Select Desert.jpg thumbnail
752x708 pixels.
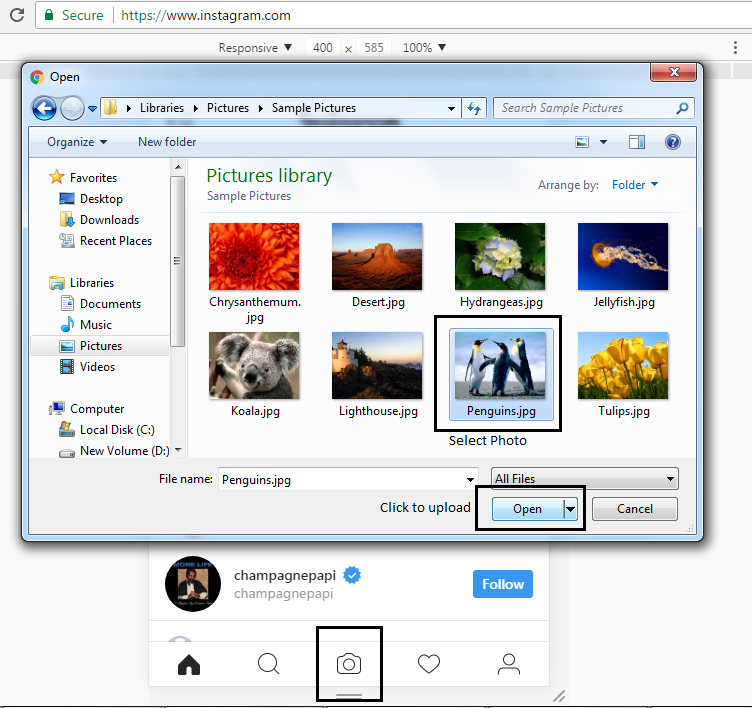point(377,257)
